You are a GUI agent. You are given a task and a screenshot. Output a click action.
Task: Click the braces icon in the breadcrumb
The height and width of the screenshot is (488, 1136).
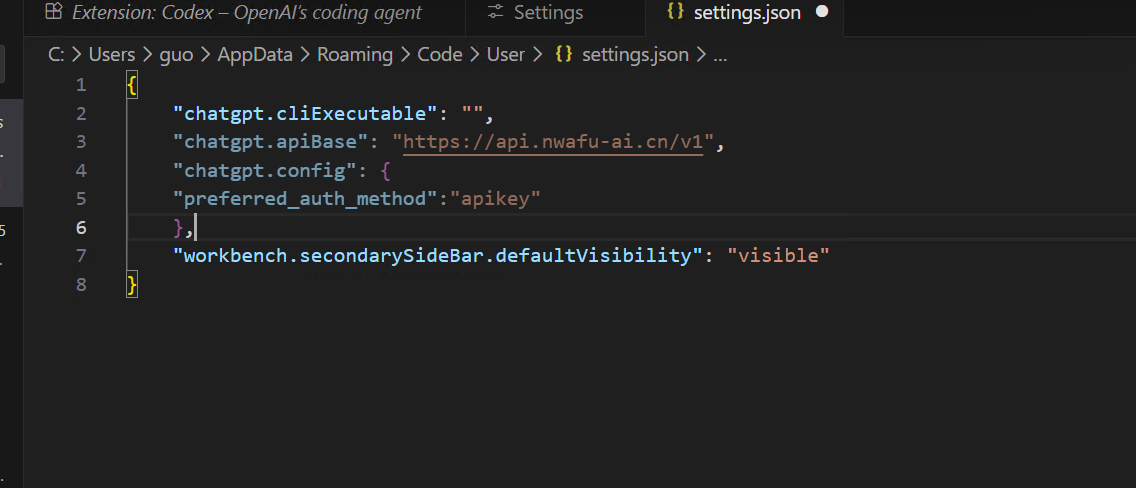[564, 55]
